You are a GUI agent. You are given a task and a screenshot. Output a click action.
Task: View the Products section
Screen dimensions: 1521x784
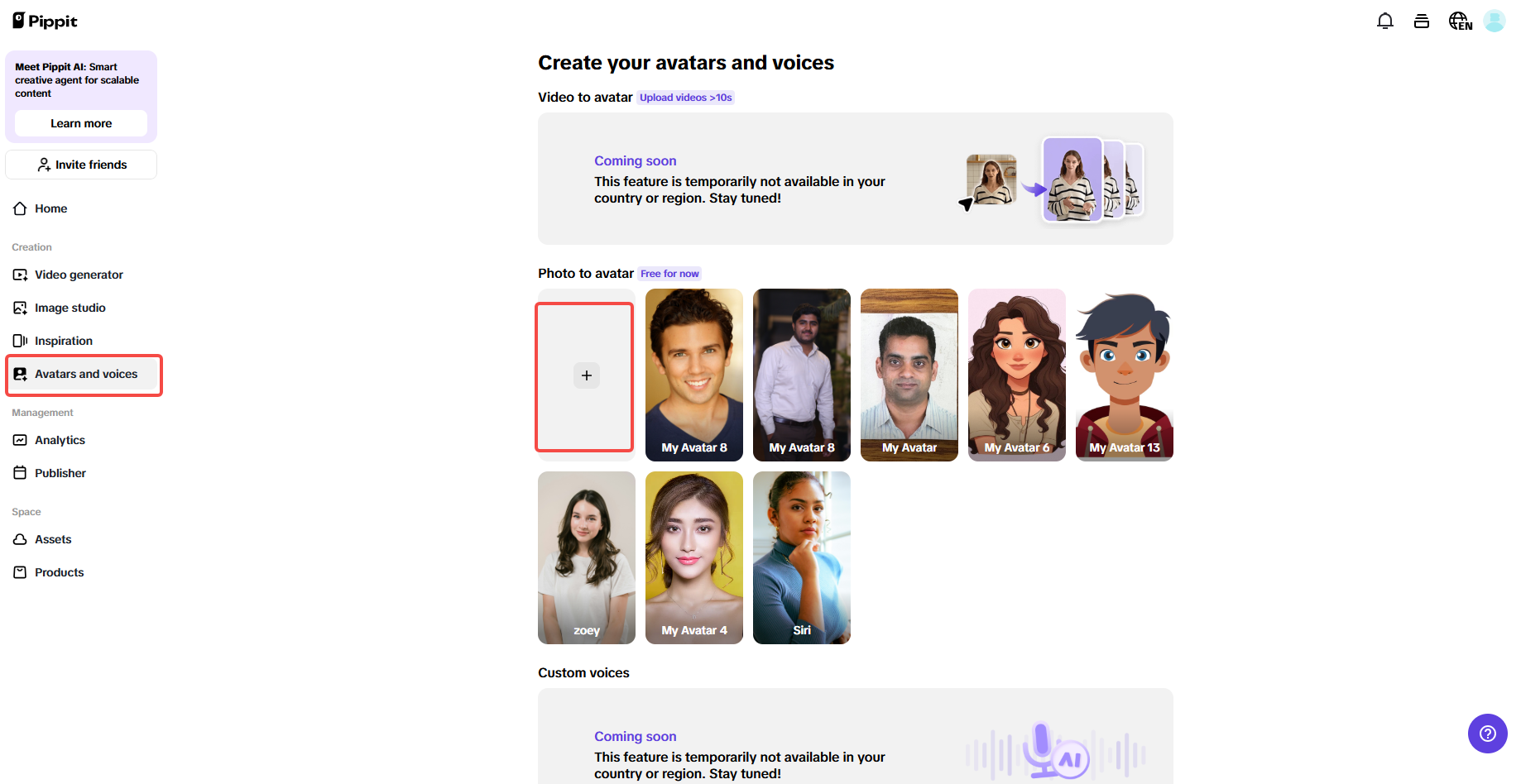59,571
